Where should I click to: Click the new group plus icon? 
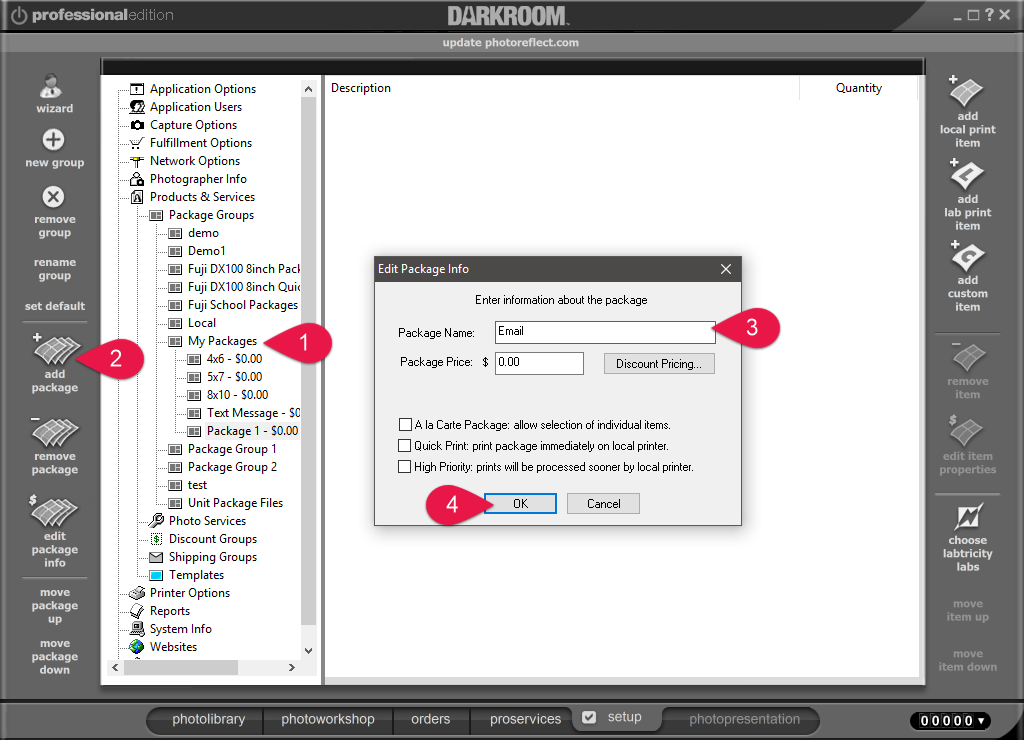[54, 140]
